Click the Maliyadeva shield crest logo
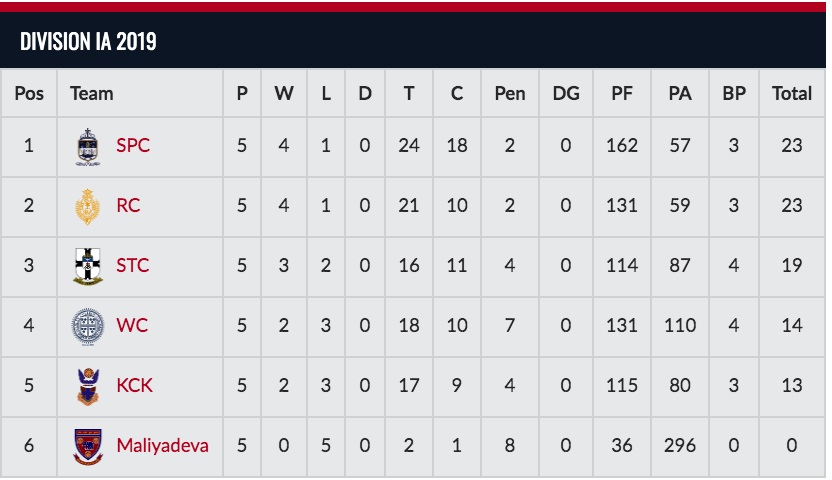 [88, 447]
